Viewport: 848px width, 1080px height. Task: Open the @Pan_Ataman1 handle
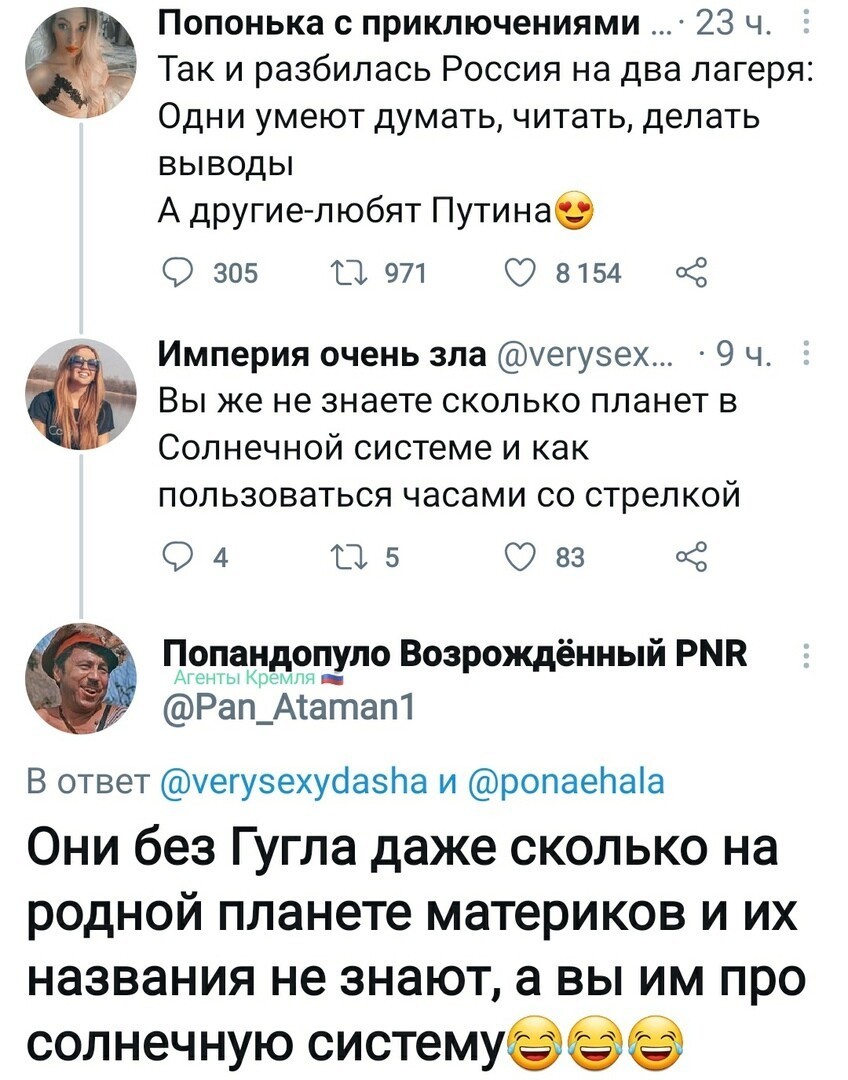289,707
